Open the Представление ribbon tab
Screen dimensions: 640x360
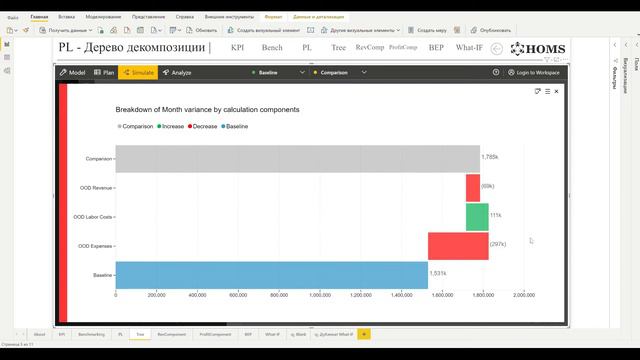tap(149, 17)
